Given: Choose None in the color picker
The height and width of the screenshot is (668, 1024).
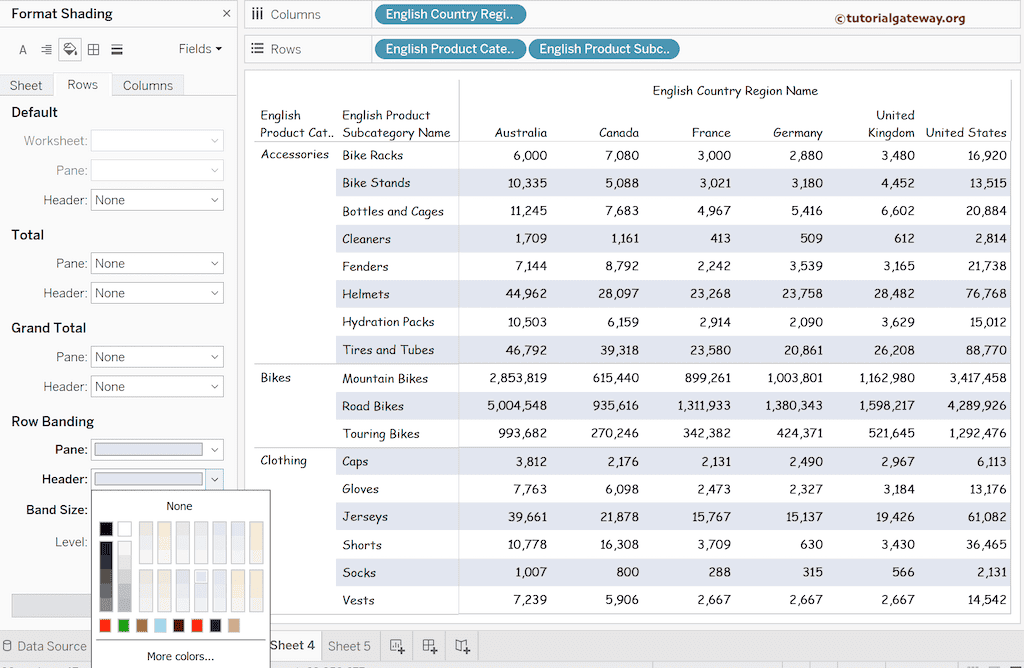Looking at the screenshot, I should 180,506.
